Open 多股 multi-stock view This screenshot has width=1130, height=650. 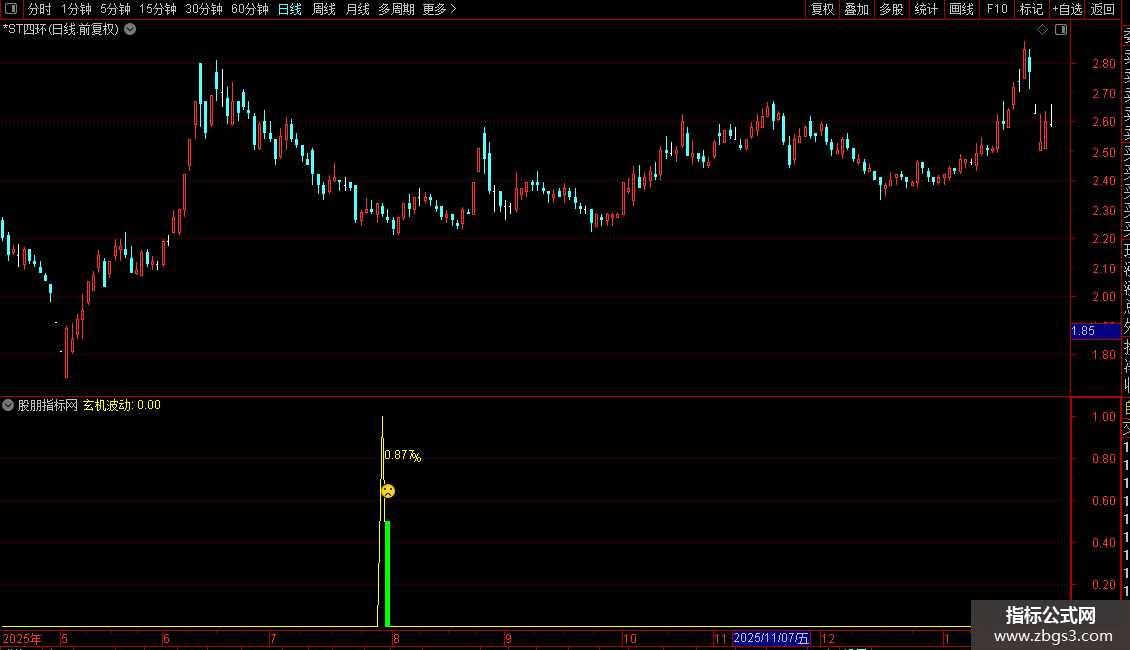(891, 9)
